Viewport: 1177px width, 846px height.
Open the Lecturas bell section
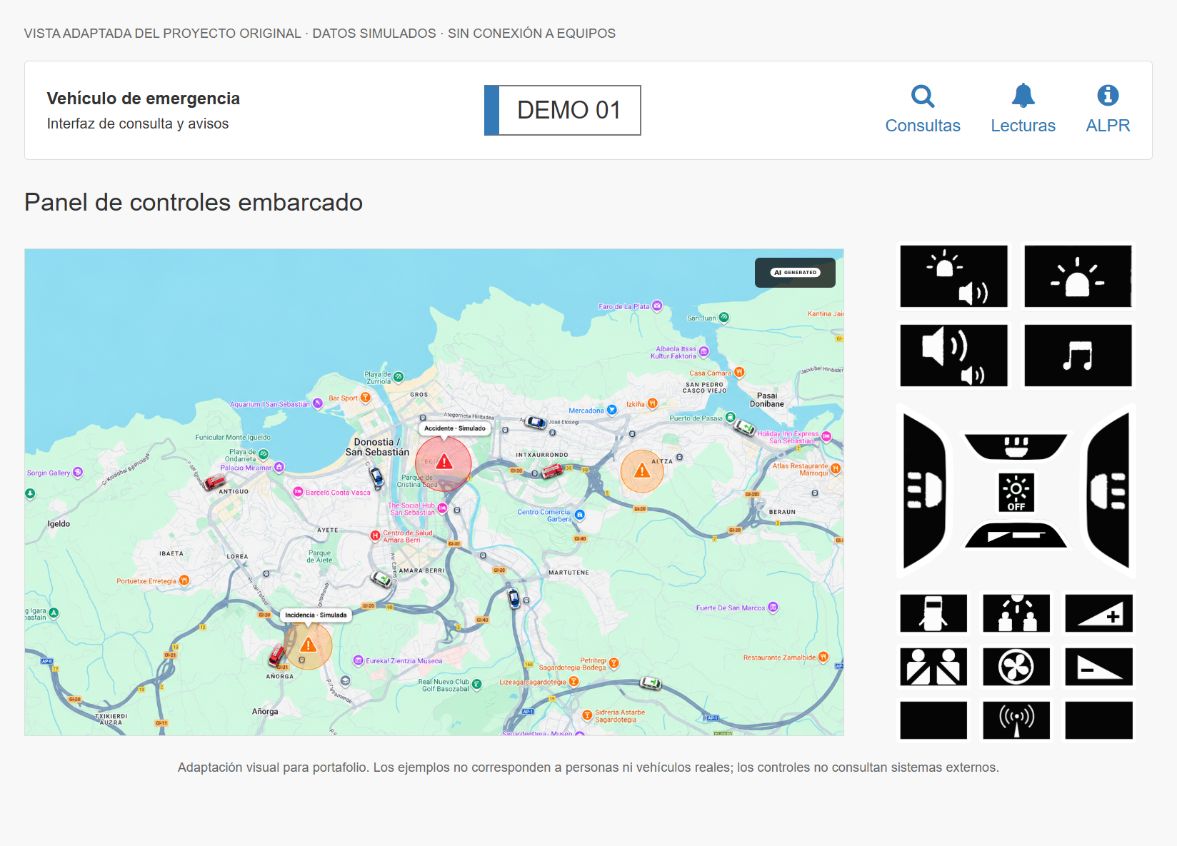click(x=1023, y=110)
